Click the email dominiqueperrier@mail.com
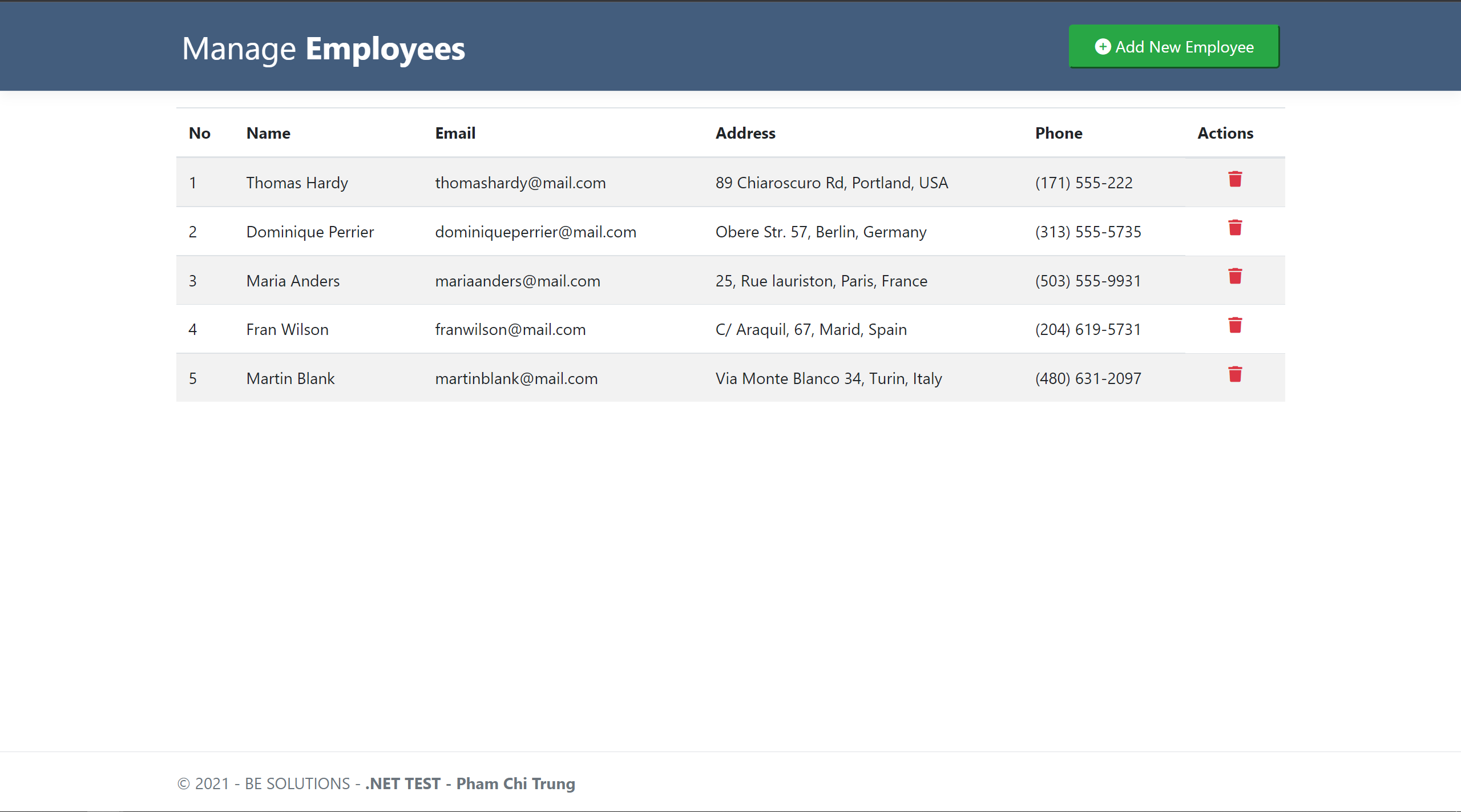The width and height of the screenshot is (1461, 812). pyautogui.click(x=535, y=232)
